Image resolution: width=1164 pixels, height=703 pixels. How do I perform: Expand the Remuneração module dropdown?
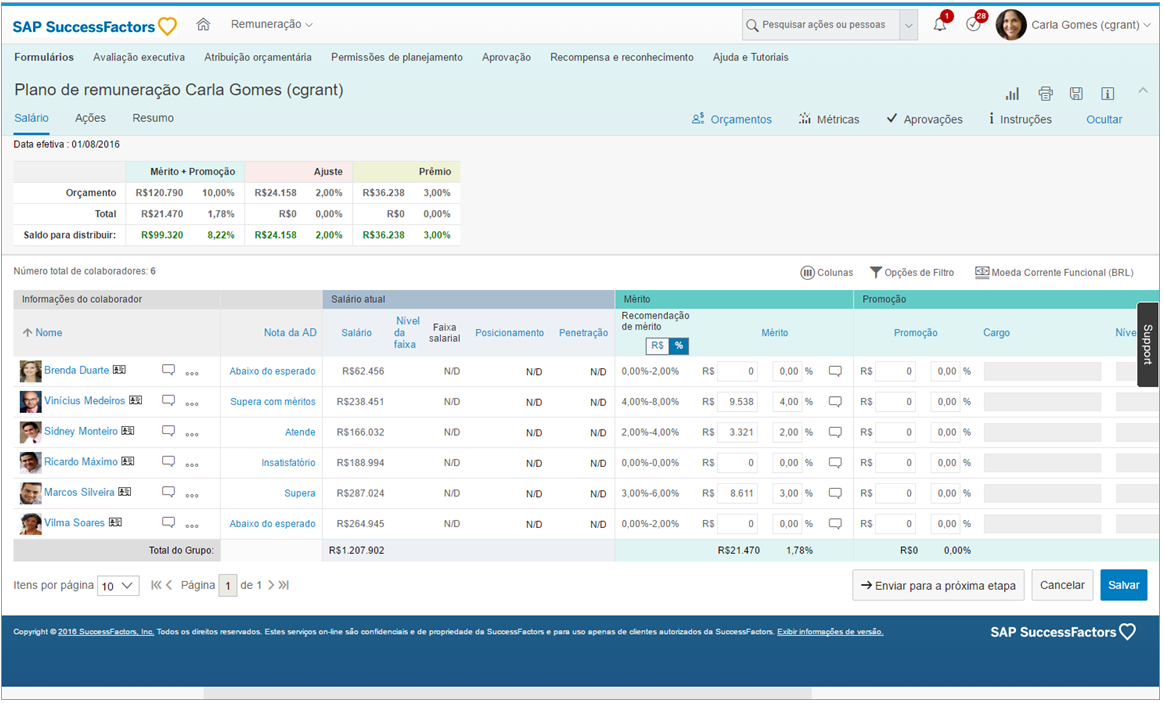(272, 24)
